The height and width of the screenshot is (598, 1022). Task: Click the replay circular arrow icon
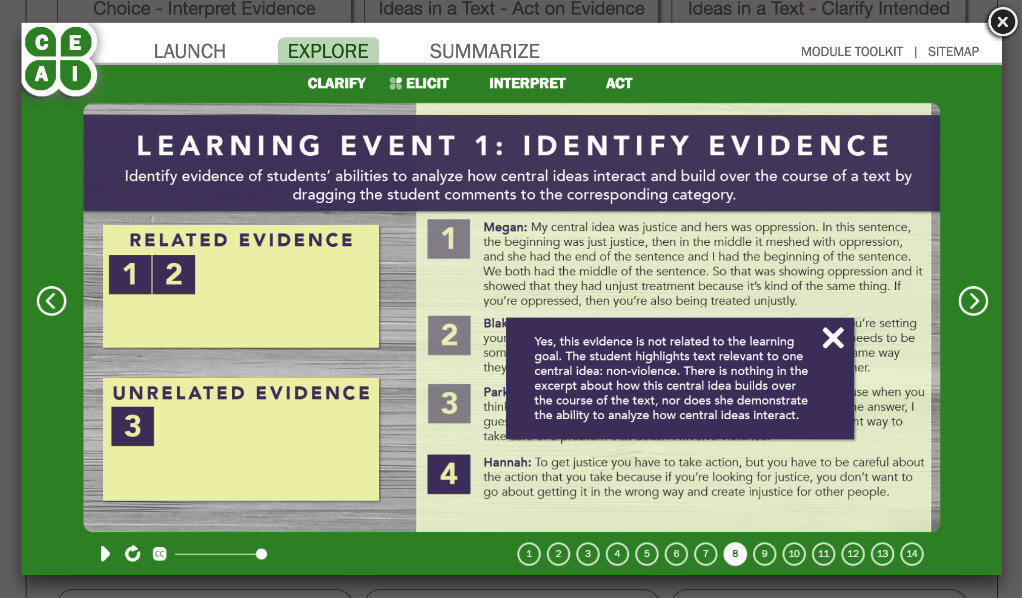pos(132,554)
